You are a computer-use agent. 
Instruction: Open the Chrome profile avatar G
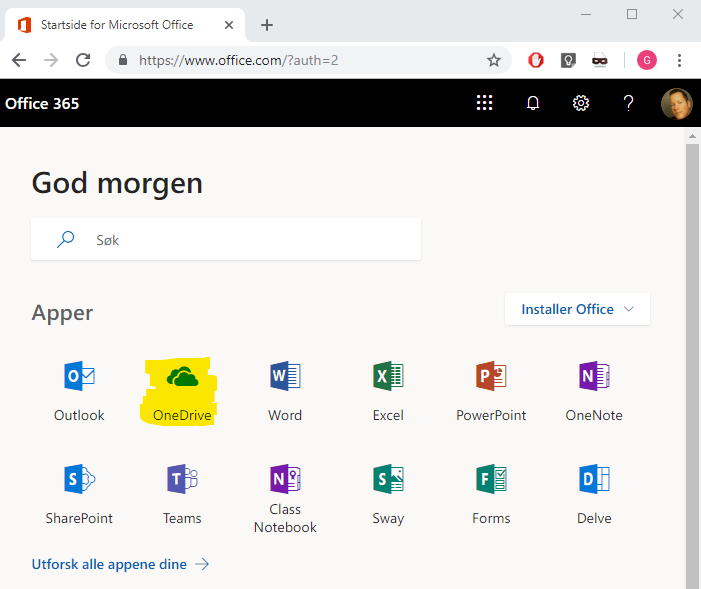coord(646,60)
